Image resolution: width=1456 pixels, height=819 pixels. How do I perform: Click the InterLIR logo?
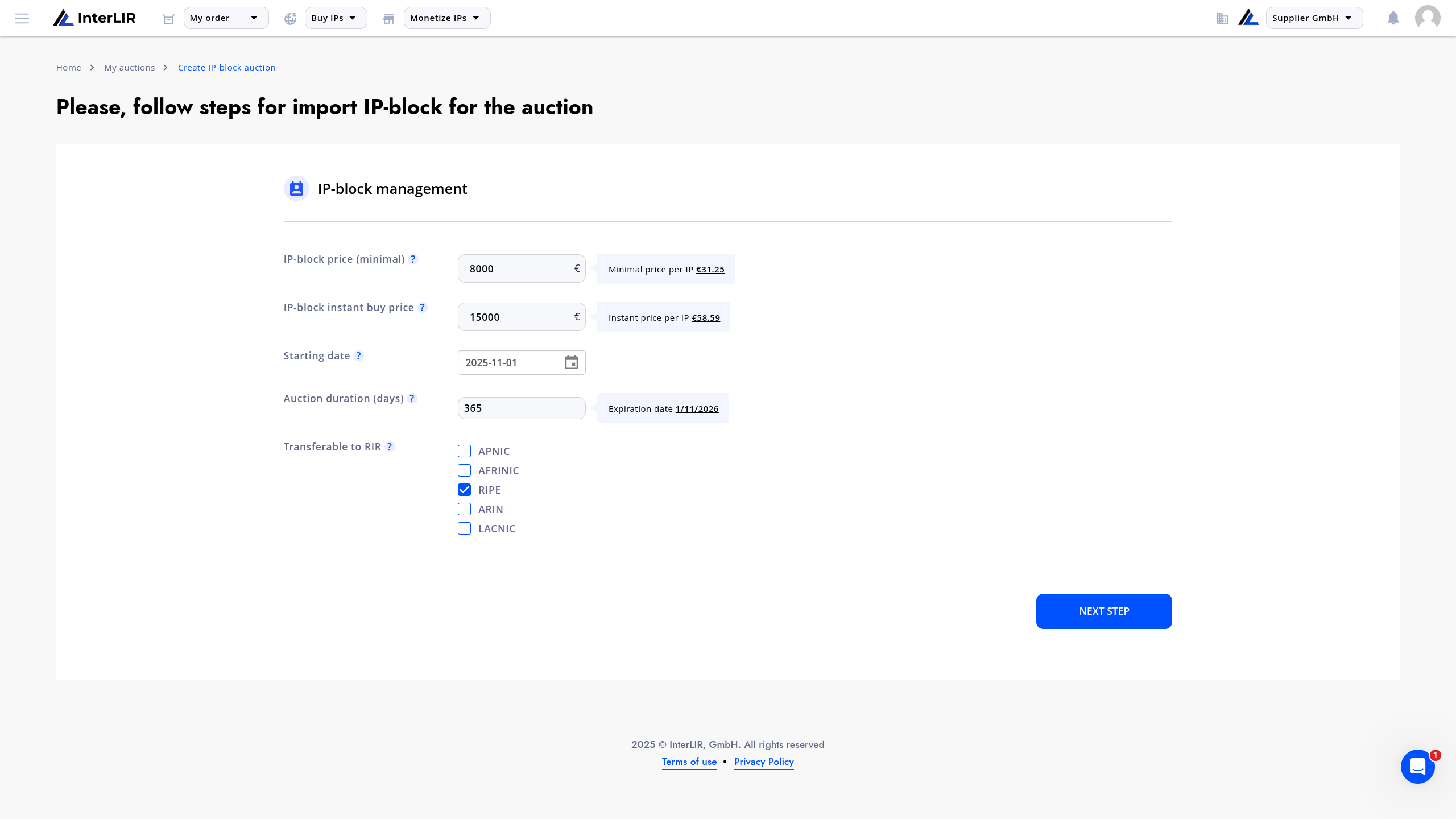coord(94,18)
